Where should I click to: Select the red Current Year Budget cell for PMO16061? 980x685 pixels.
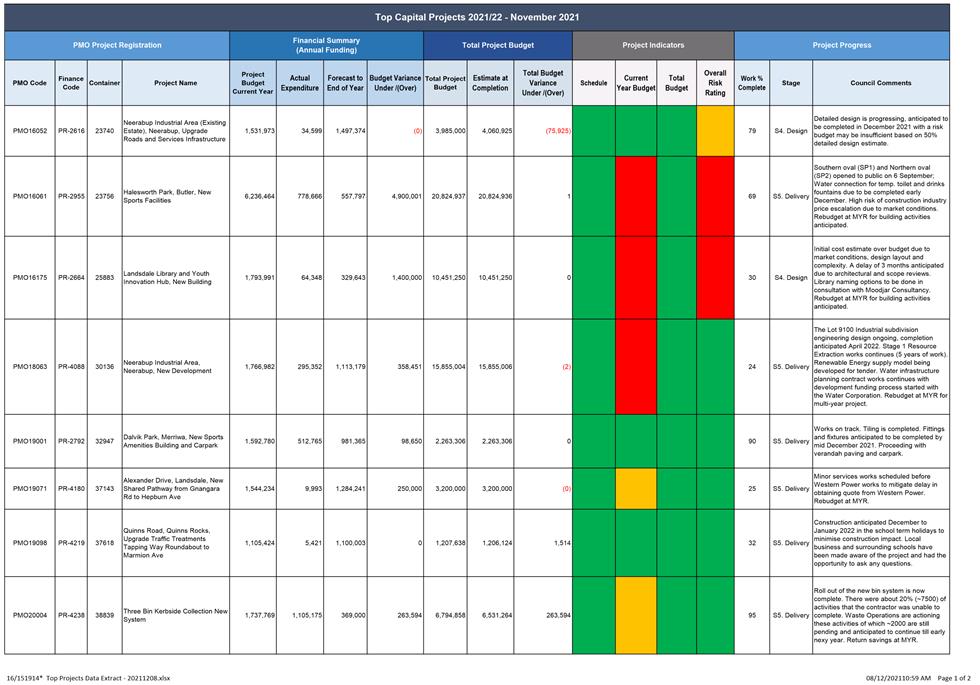635,196
